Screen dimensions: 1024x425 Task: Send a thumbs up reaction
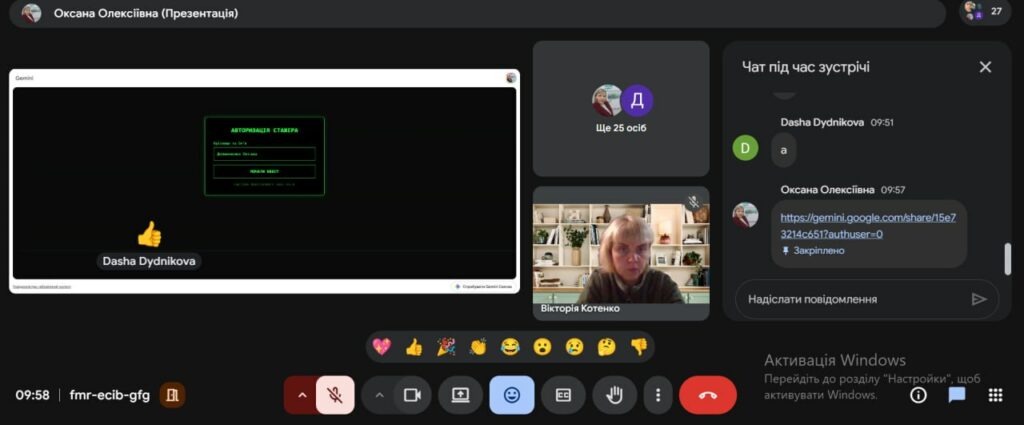pos(413,347)
